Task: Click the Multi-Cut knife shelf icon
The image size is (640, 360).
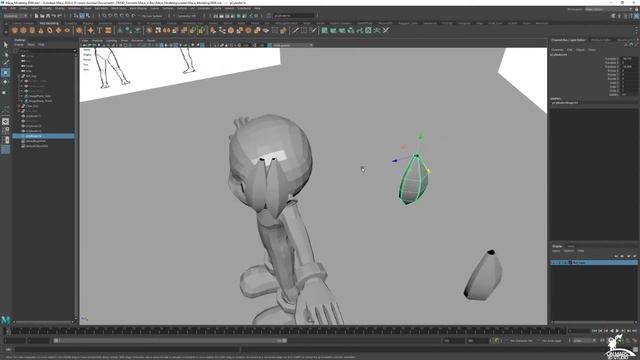Action: pyautogui.click(x=296, y=30)
